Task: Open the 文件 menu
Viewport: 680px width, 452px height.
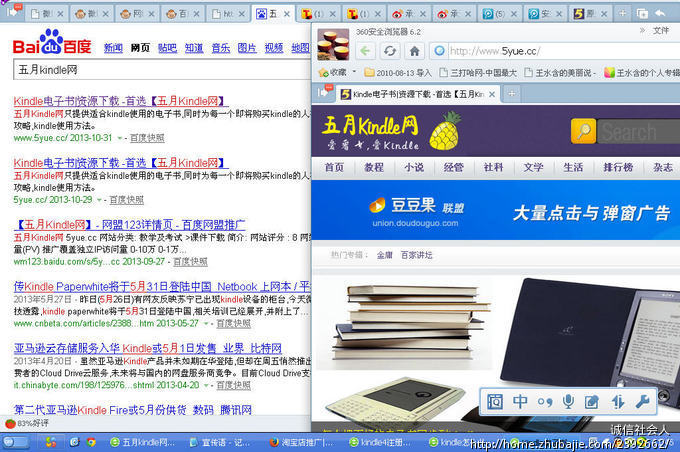Action: (x=661, y=30)
